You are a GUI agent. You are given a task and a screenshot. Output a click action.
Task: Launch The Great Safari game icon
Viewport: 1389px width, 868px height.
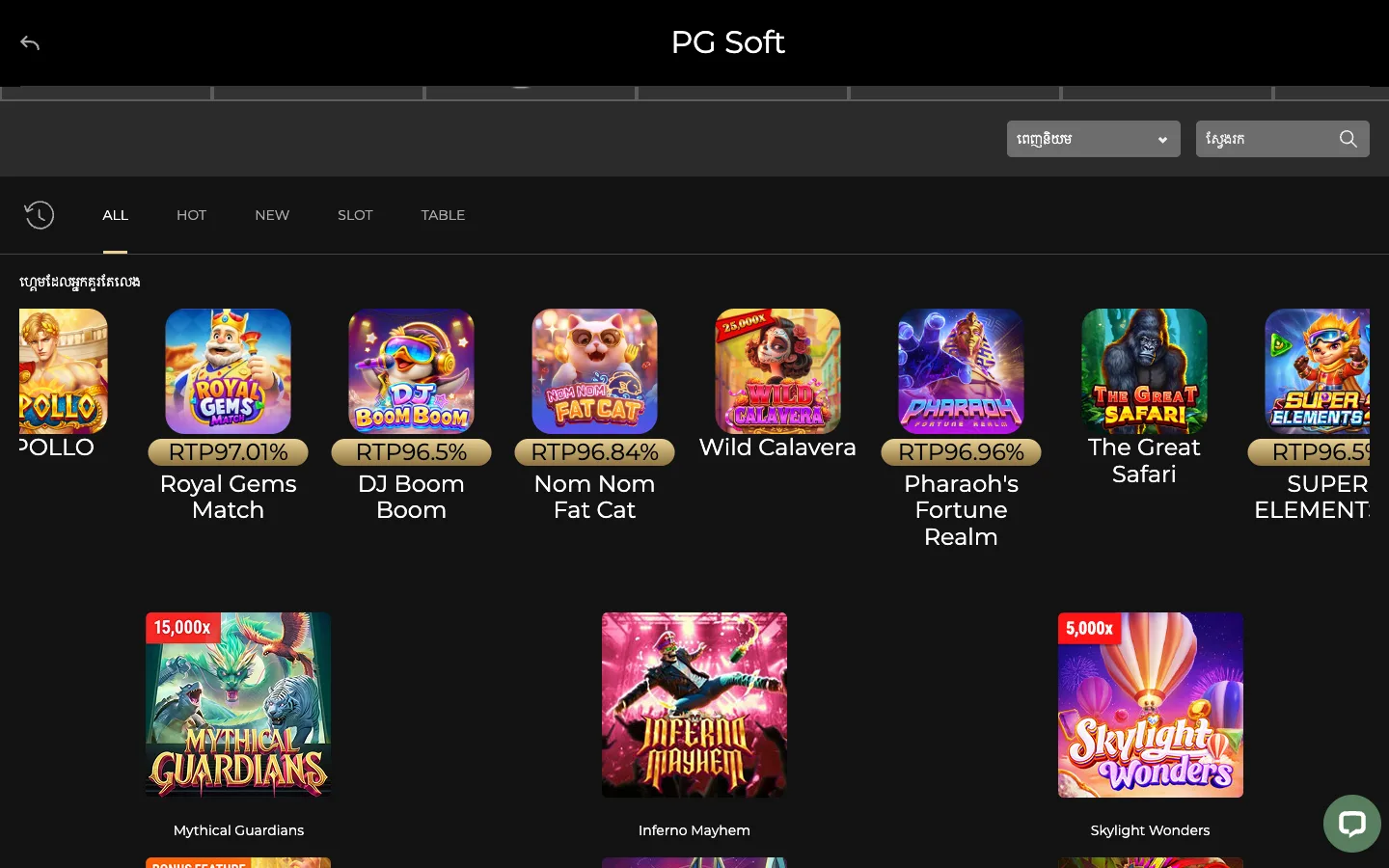click(1144, 371)
